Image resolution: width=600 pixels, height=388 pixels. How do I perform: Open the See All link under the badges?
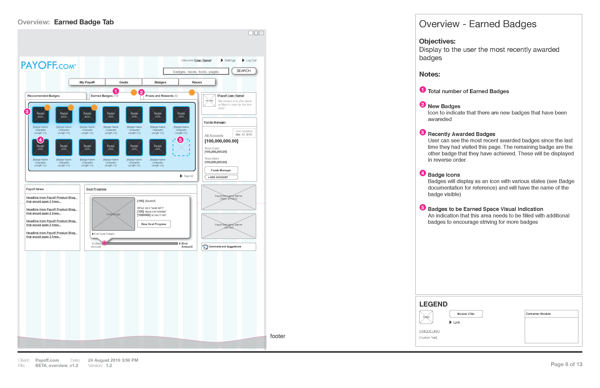(x=187, y=176)
